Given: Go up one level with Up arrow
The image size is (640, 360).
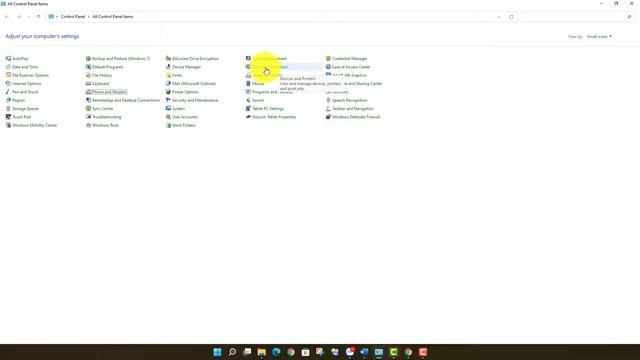Looking at the screenshot, I should (x=38, y=17).
